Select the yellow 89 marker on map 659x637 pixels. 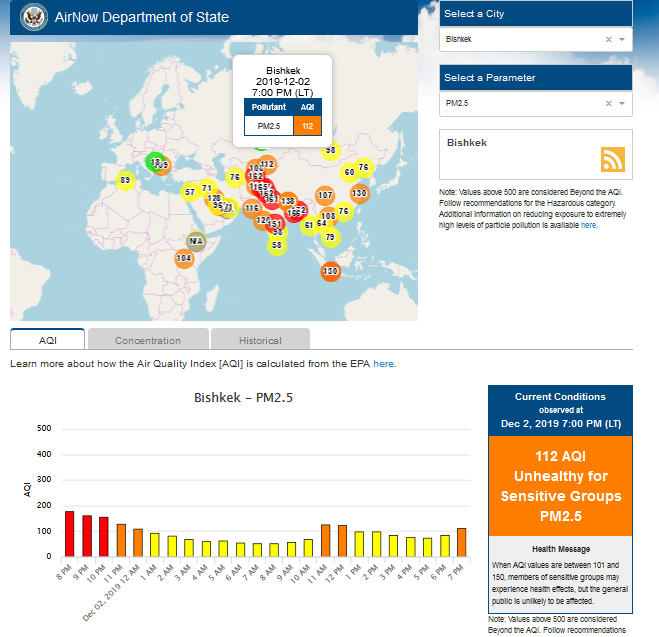point(125,181)
